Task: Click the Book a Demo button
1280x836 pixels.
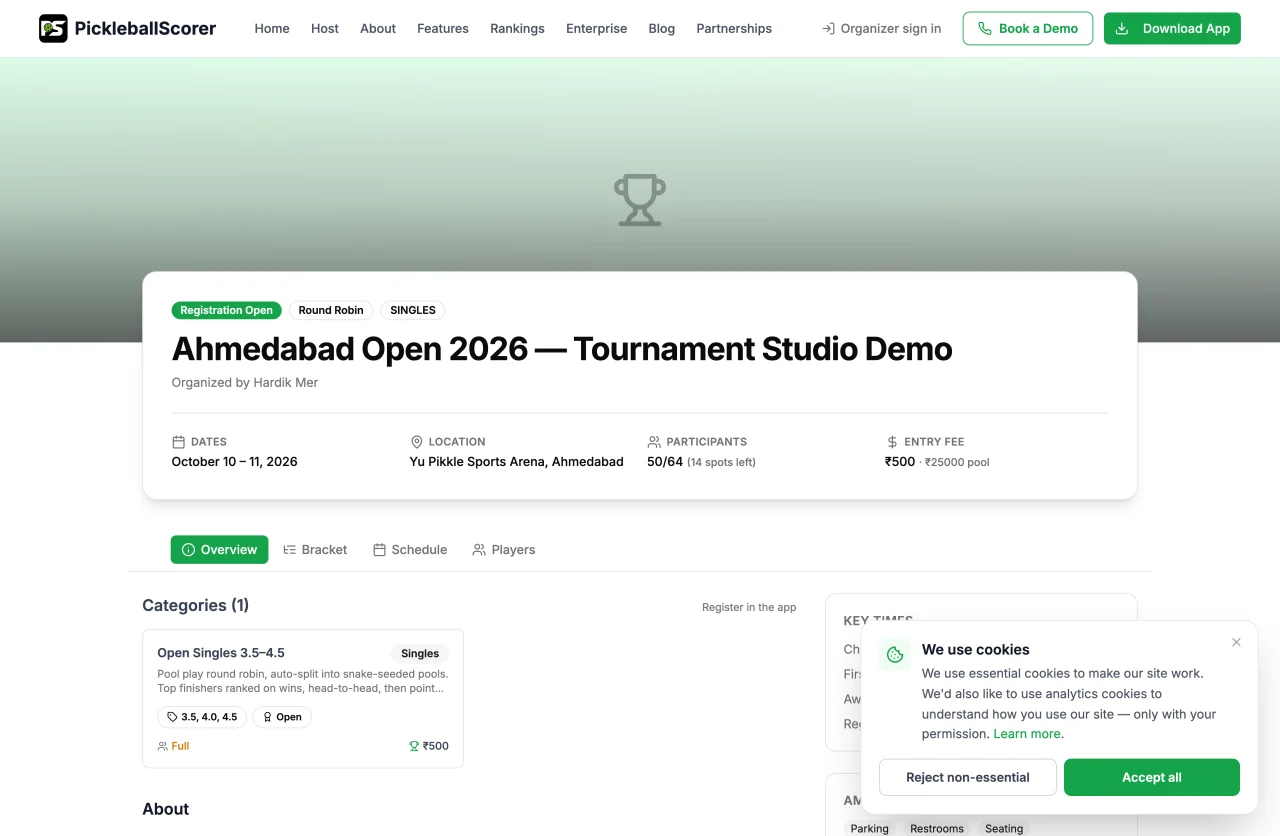Action: 1028,28
